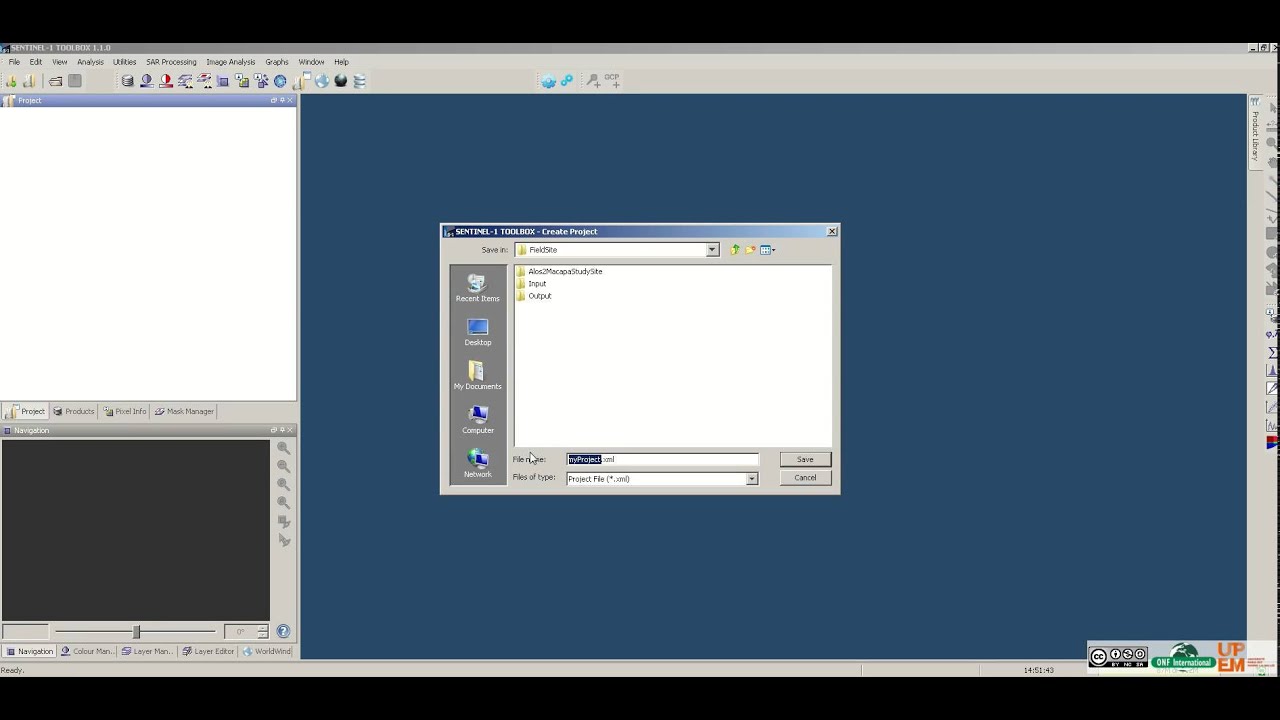Click the grey square save icon in toolbar
The image size is (1280, 720).
click(74, 81)
